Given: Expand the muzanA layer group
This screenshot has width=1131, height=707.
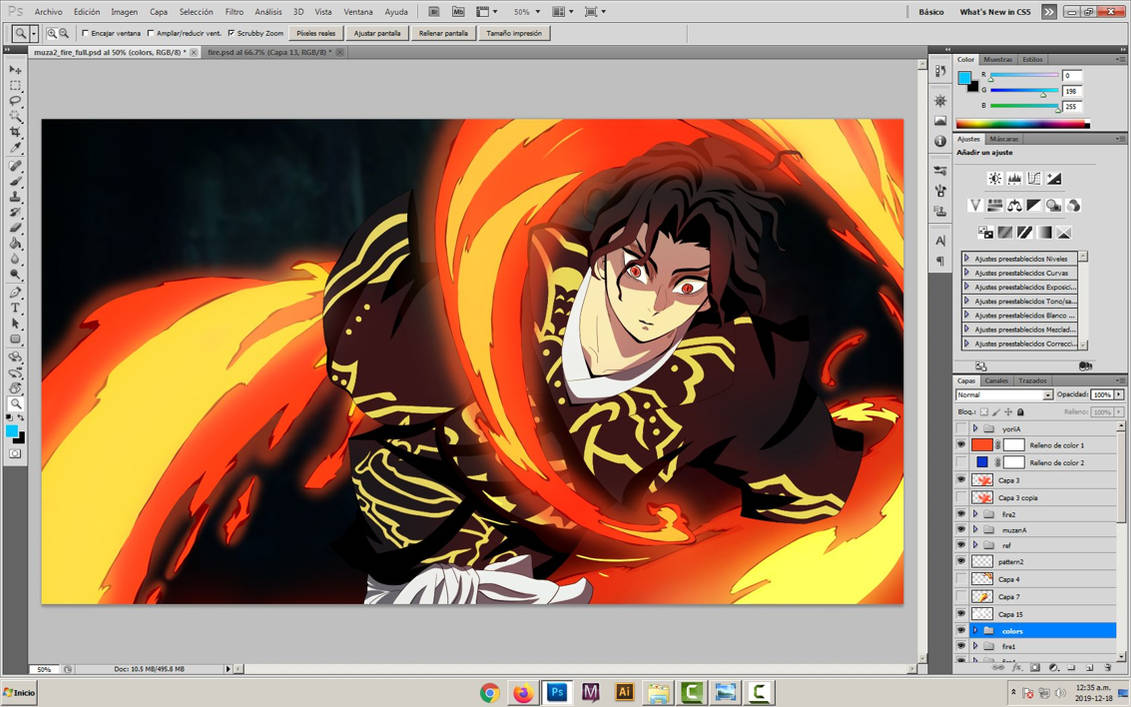Looking at the screenshot, I should pos(975,530).
